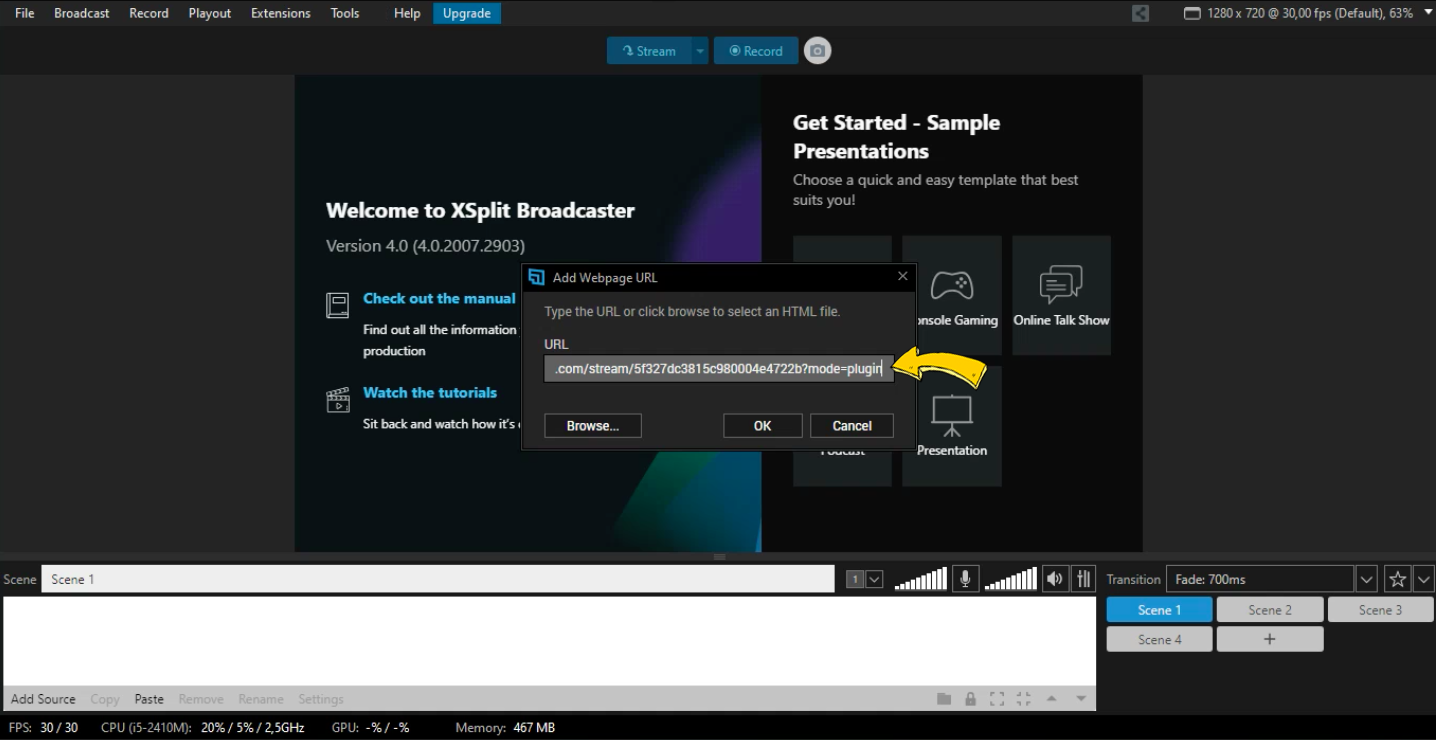1436x740 pixels.
Task: Adjust the microphone volume level bars
Action: (920, 579)
